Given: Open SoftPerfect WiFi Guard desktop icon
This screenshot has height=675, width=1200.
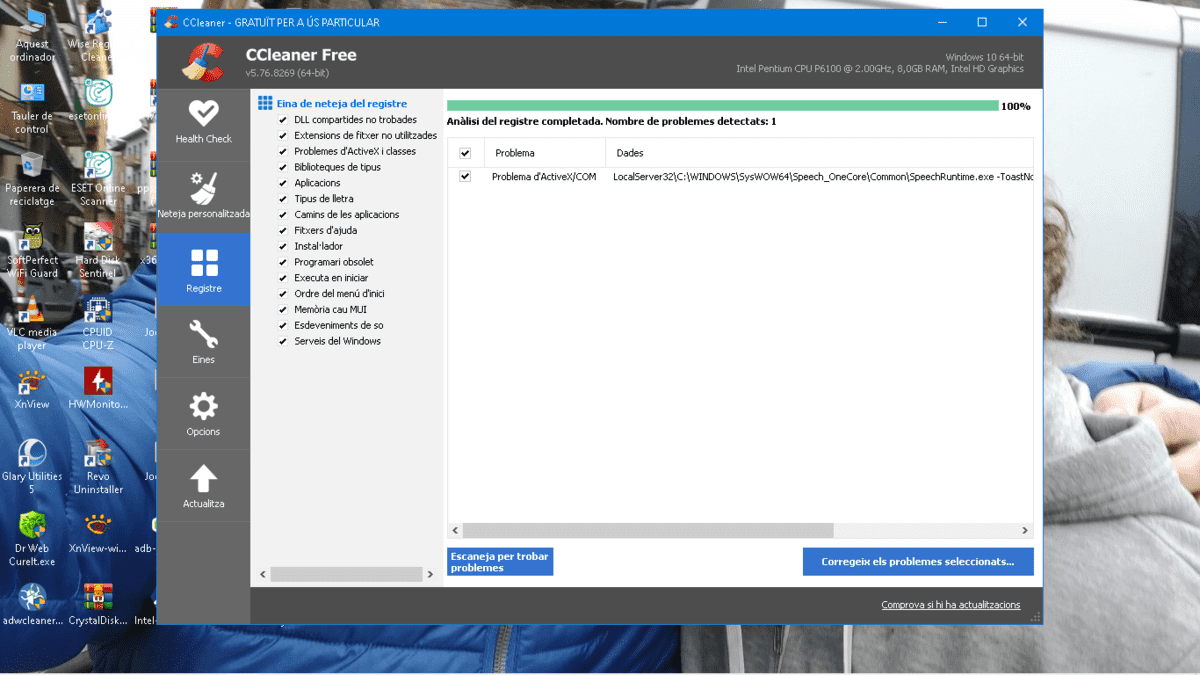Looking at the screenshot, I should click(32, 252).
